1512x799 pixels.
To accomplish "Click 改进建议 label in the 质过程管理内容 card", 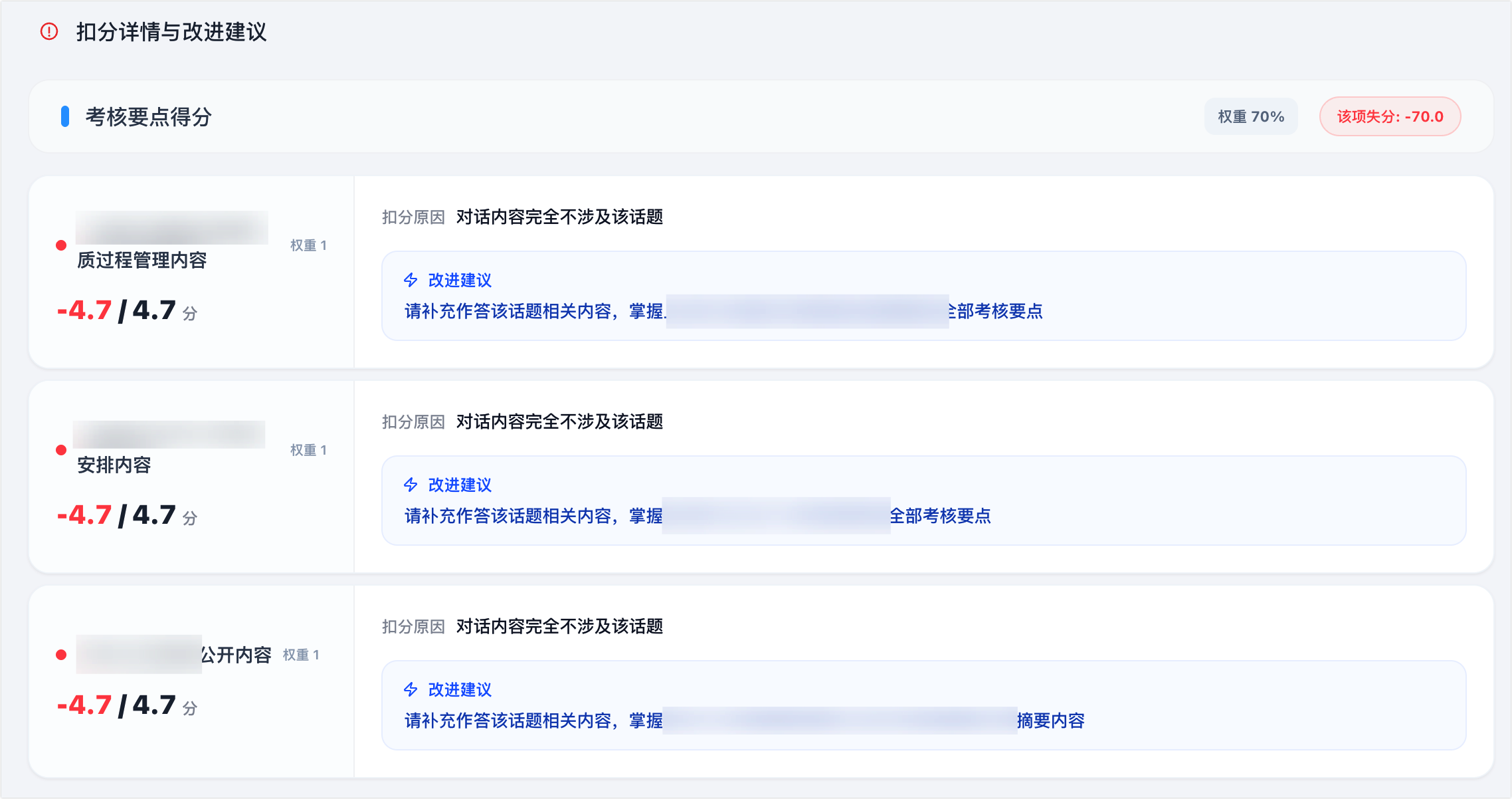I will click(x=460, y=280).
